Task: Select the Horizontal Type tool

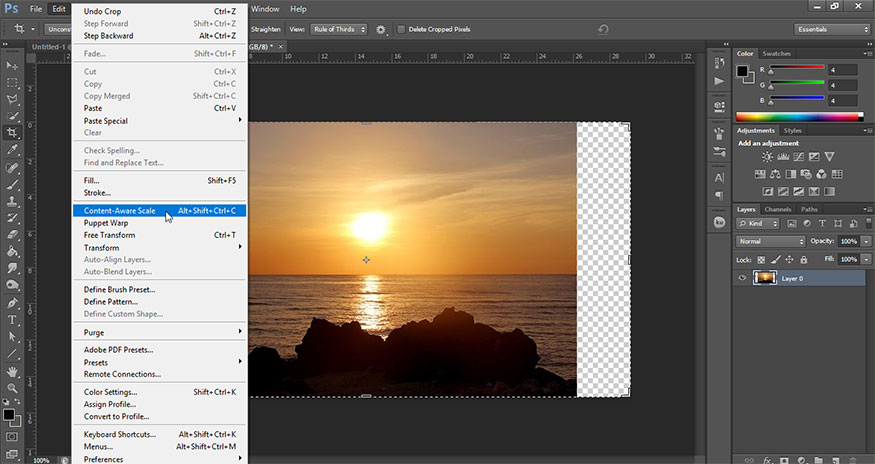Action: [x=13, y=320]
